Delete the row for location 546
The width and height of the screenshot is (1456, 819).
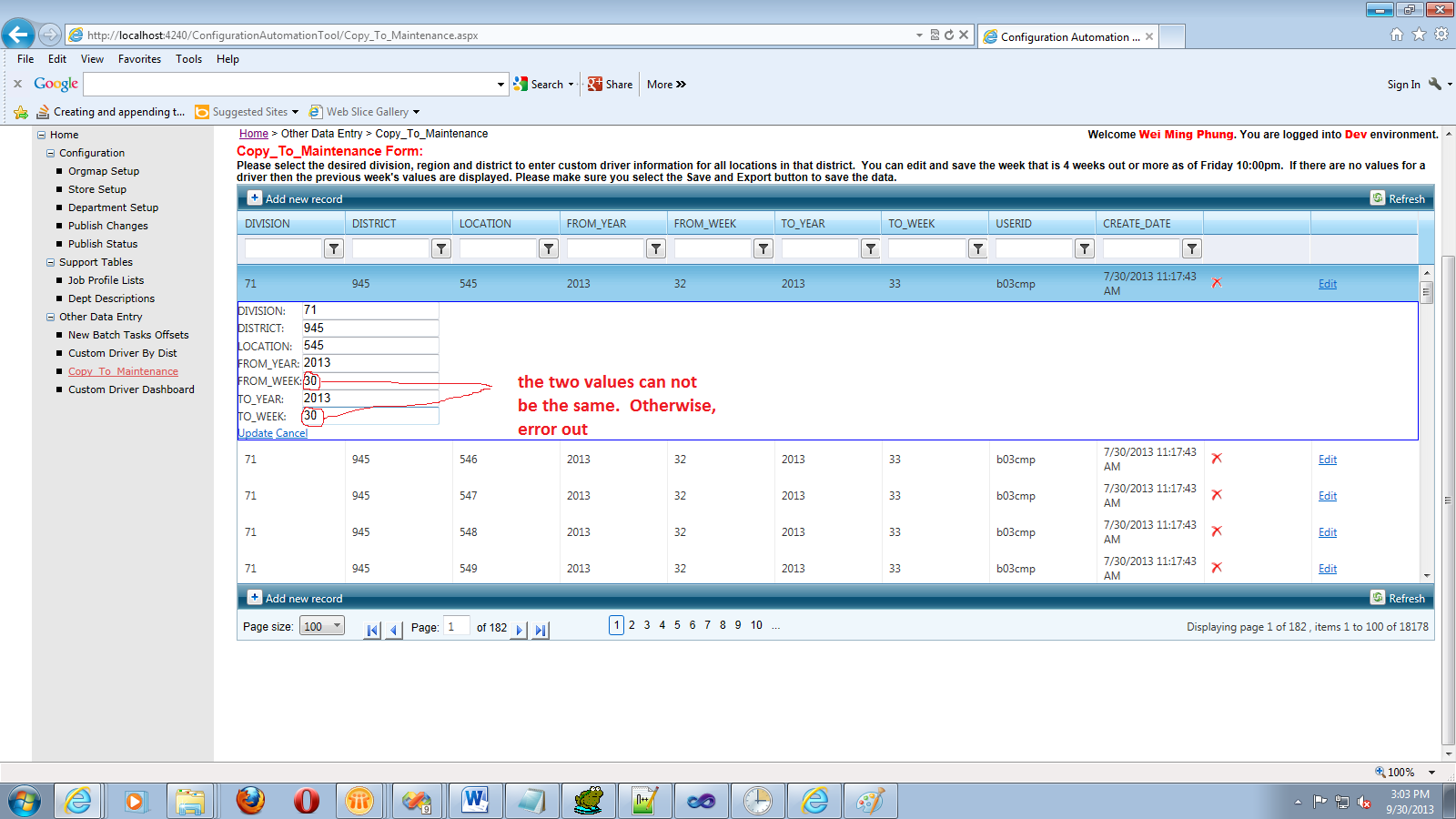[1217, 459]
